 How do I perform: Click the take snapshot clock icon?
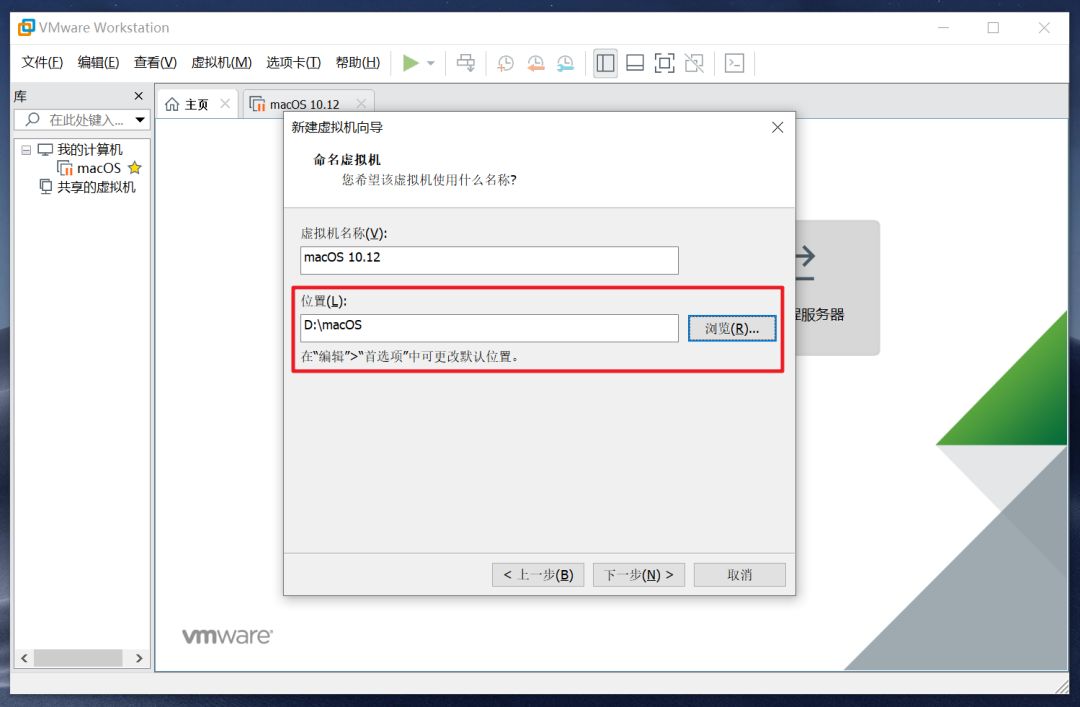pos(506,63)
